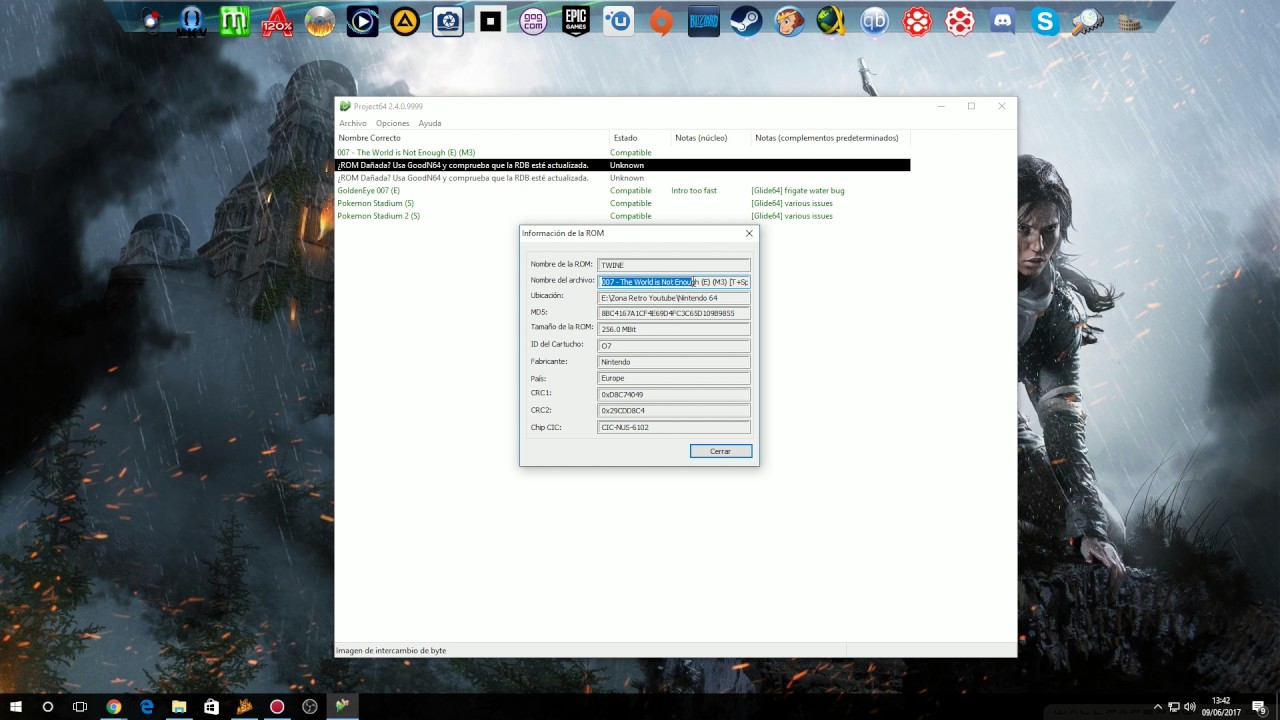Open Alcohol 120% from the dock
The image size is (1280, 720).
coord(277,21)
